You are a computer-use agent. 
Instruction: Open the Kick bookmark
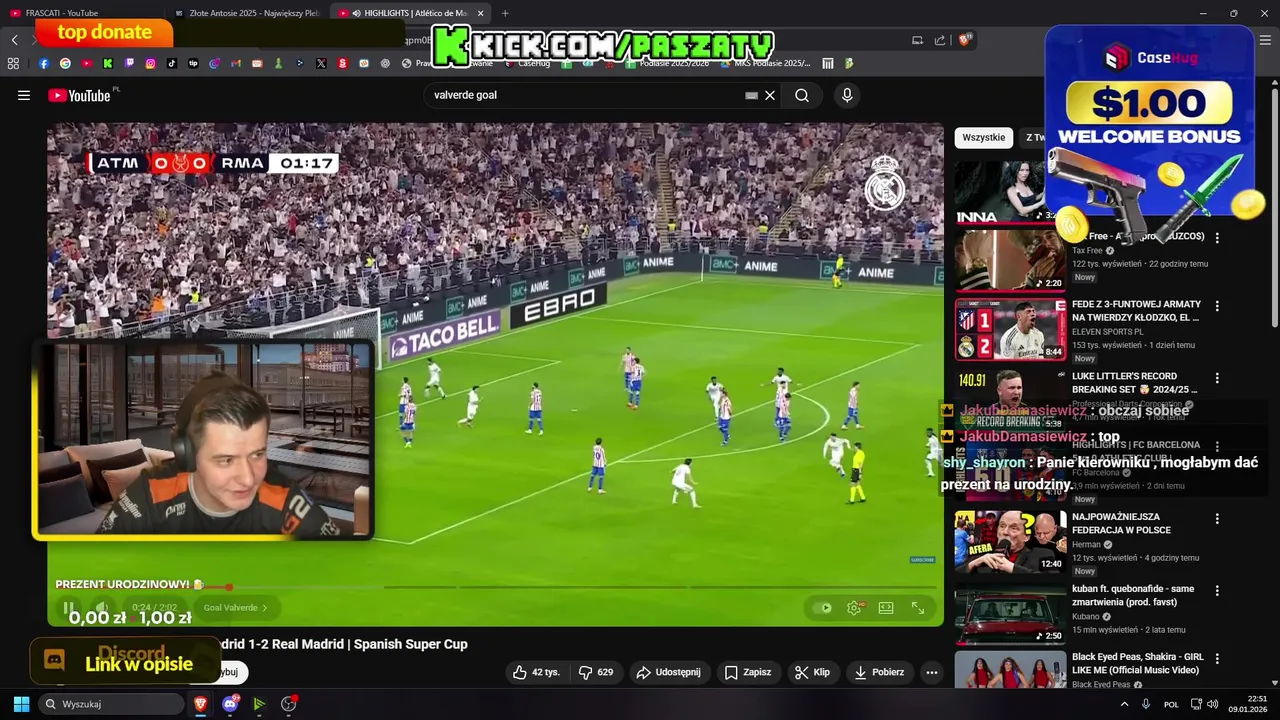(108, 63)
